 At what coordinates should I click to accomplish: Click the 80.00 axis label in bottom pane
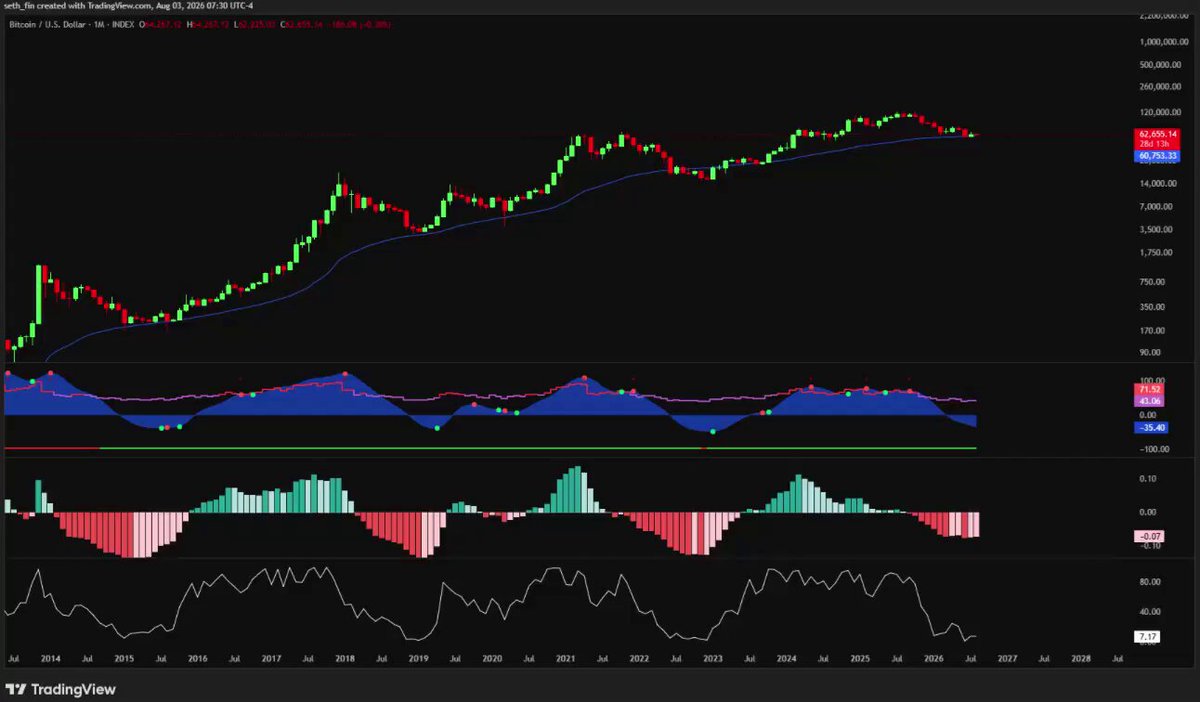(1148, 582)
